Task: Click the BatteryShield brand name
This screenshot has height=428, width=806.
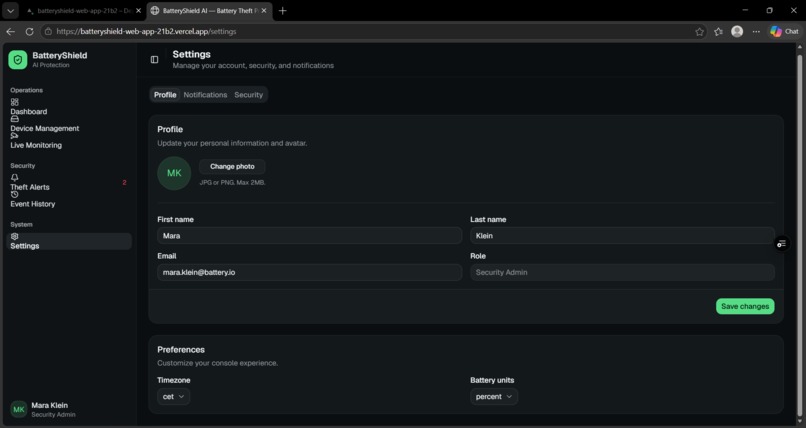Action: coord(60,55)
